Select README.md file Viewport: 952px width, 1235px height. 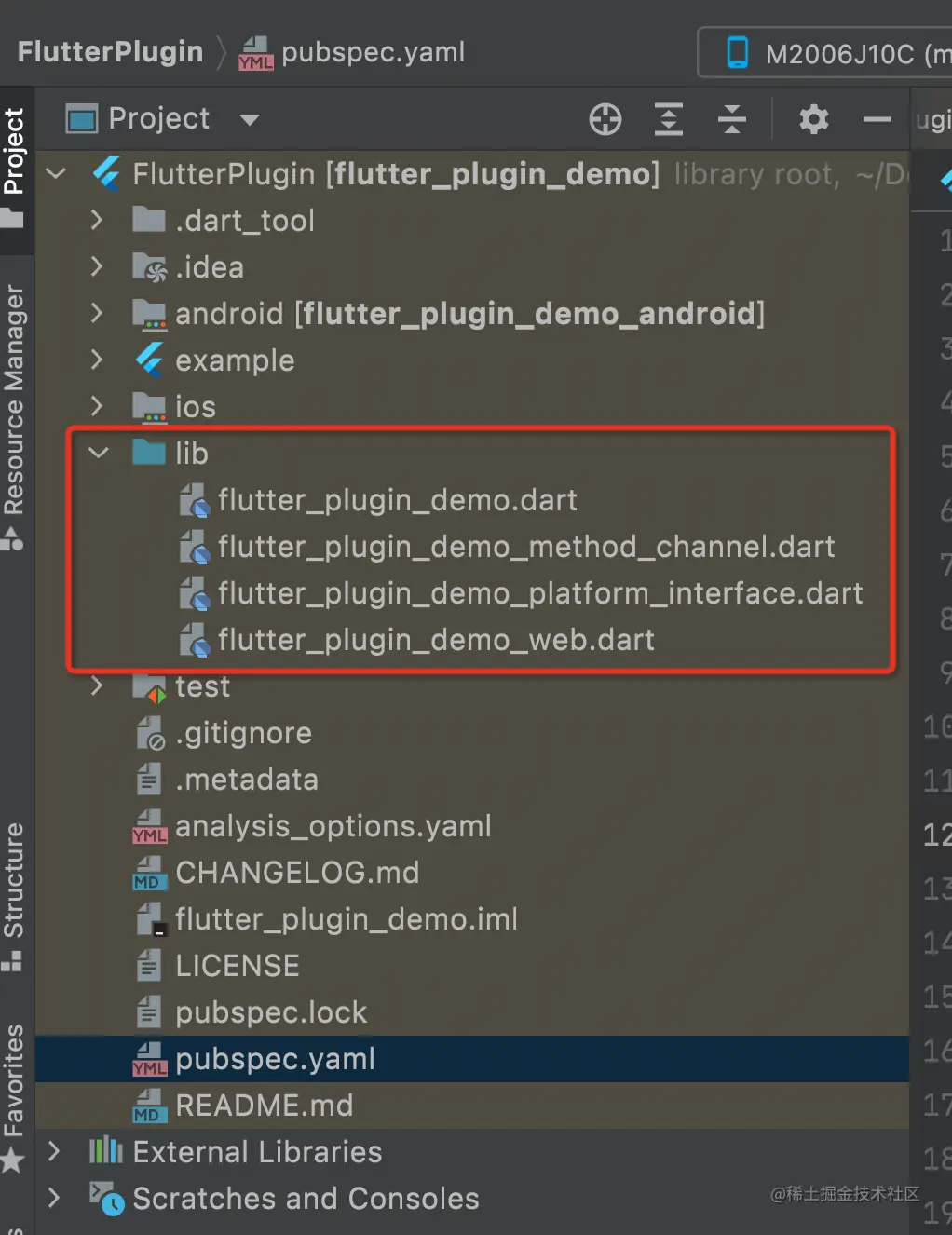[265, 1106]
